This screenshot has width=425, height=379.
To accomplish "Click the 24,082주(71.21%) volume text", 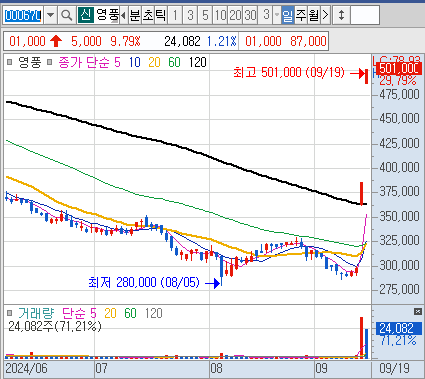I will tap(55, 326).
